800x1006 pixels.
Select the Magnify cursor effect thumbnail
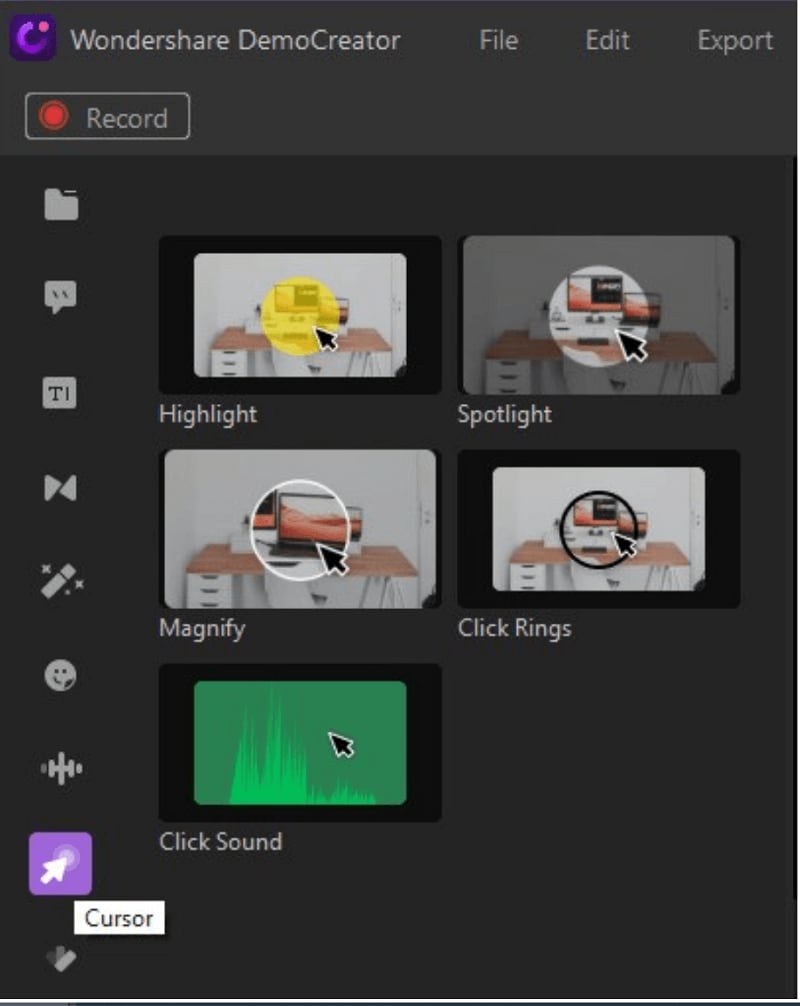click(x=300, y=529)
